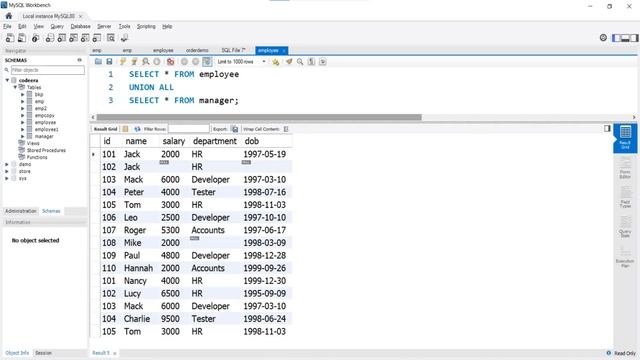Toggle Wrap Cell Content icon
The height and width of the screenshot is (360, 640).
click(286, 129)
